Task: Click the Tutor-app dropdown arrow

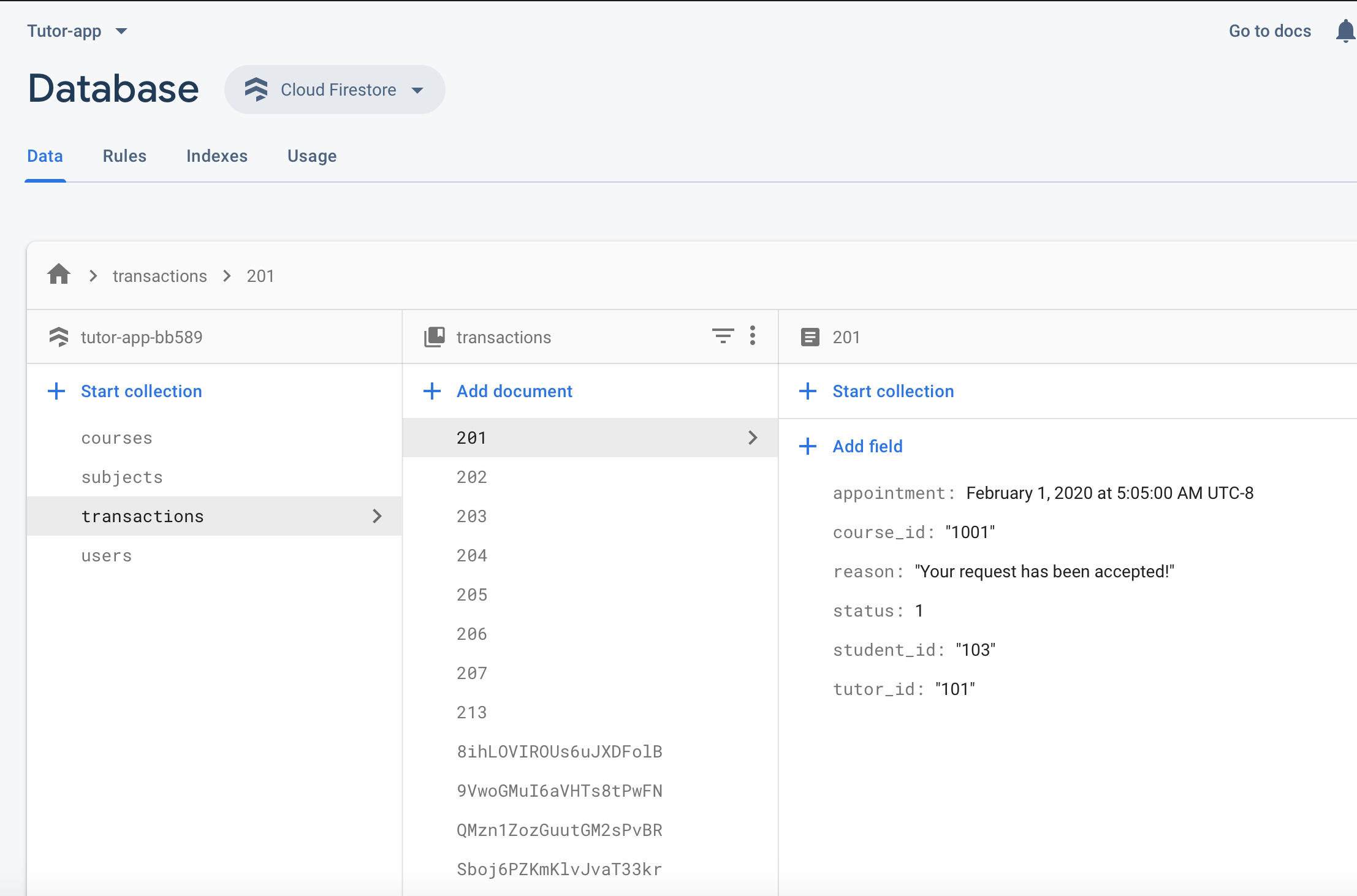Action: 121,31
